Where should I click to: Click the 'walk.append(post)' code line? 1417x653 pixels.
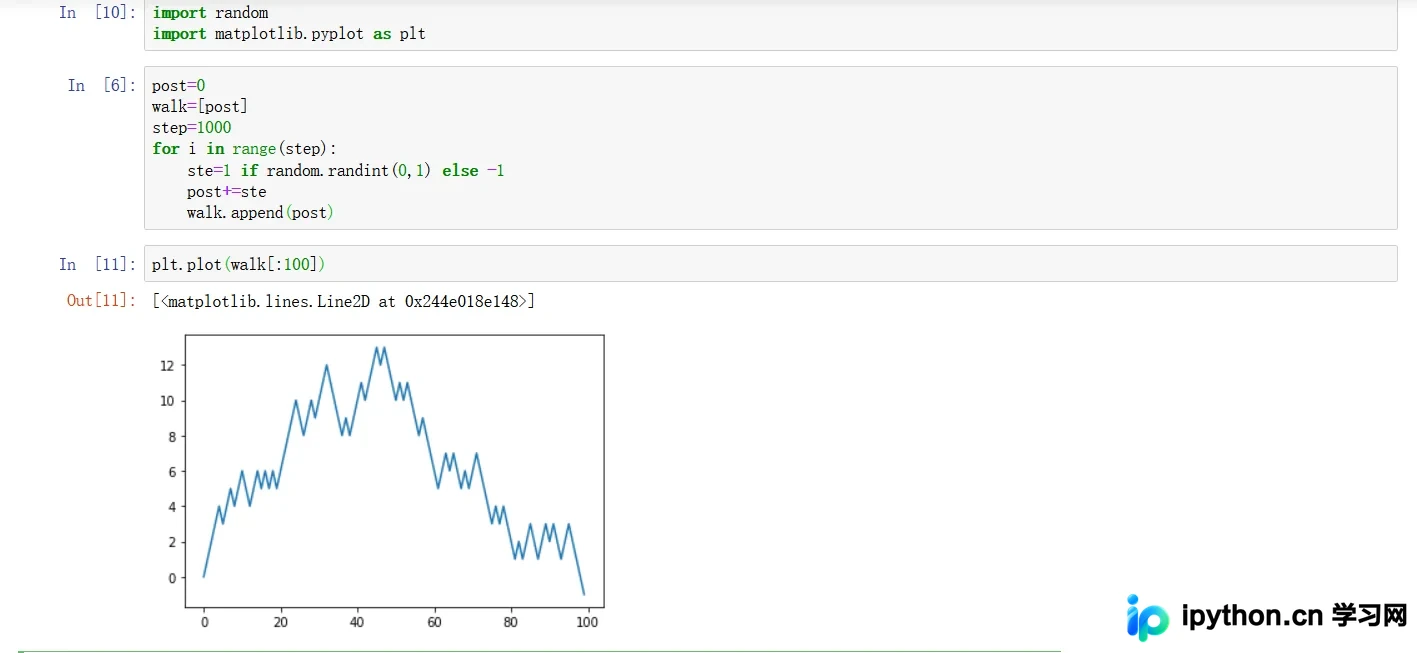260,213
